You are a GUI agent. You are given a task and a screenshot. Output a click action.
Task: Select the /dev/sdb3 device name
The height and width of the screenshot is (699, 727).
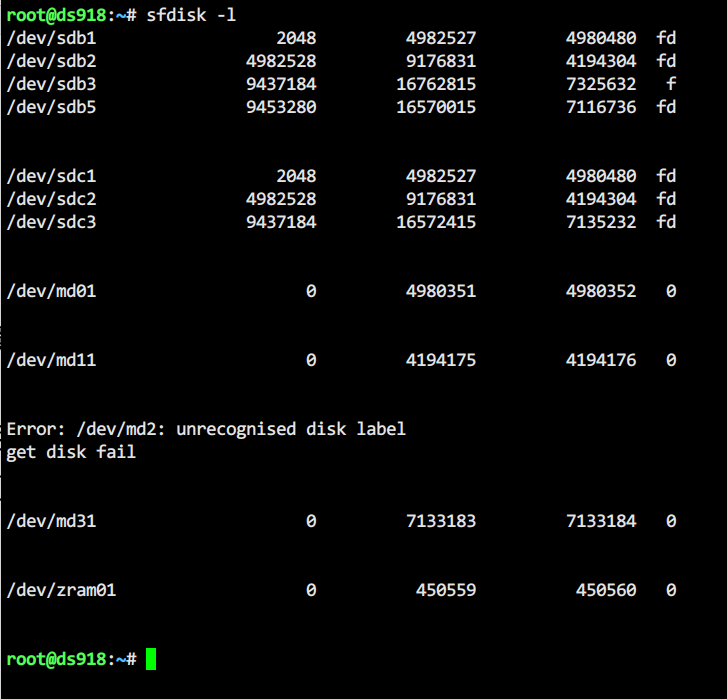51,84
